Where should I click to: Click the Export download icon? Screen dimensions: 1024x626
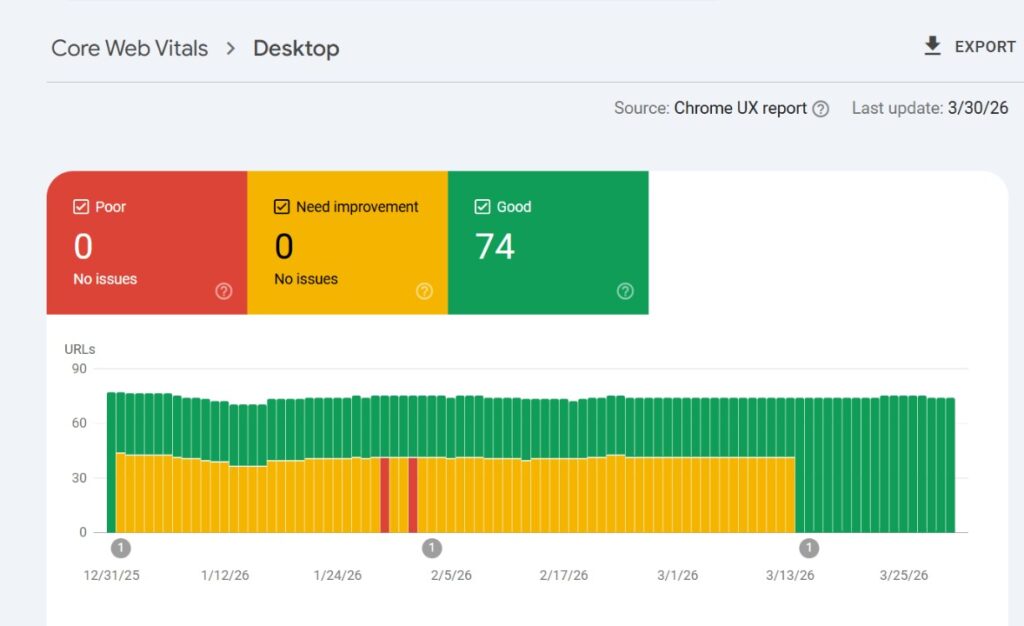[932, 46]
